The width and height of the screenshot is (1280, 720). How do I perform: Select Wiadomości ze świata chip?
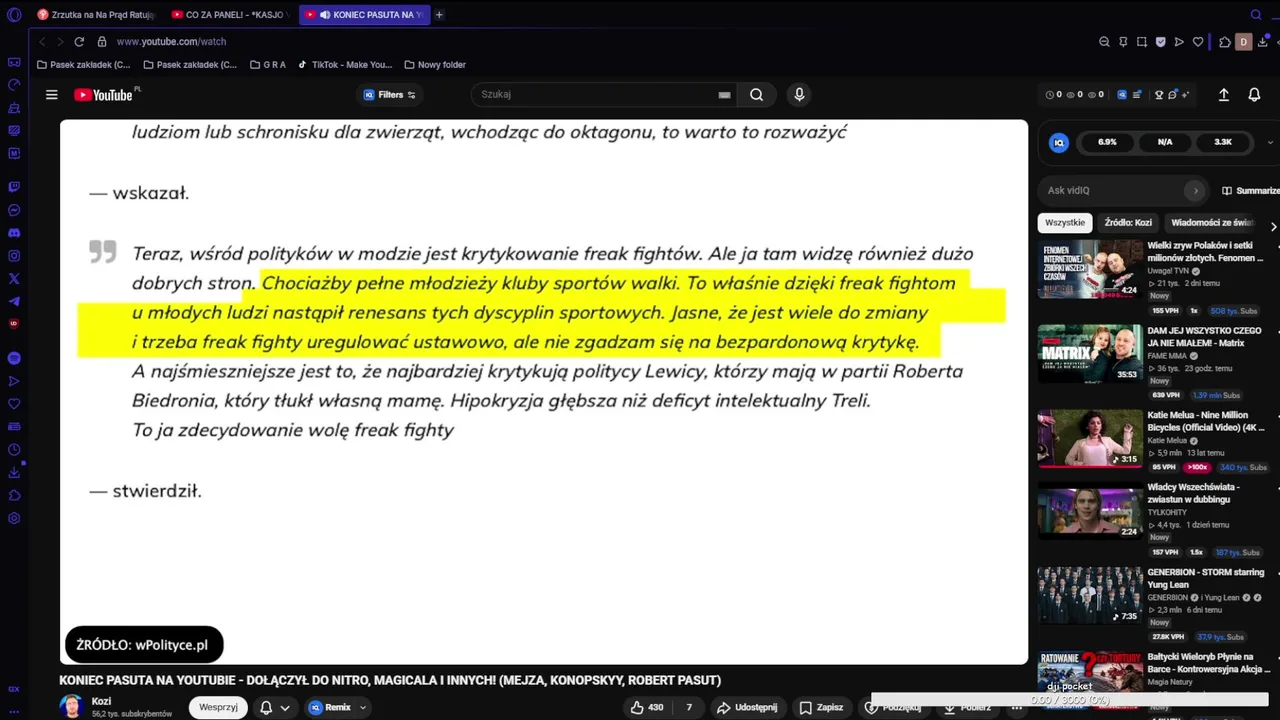point(1212,223)
